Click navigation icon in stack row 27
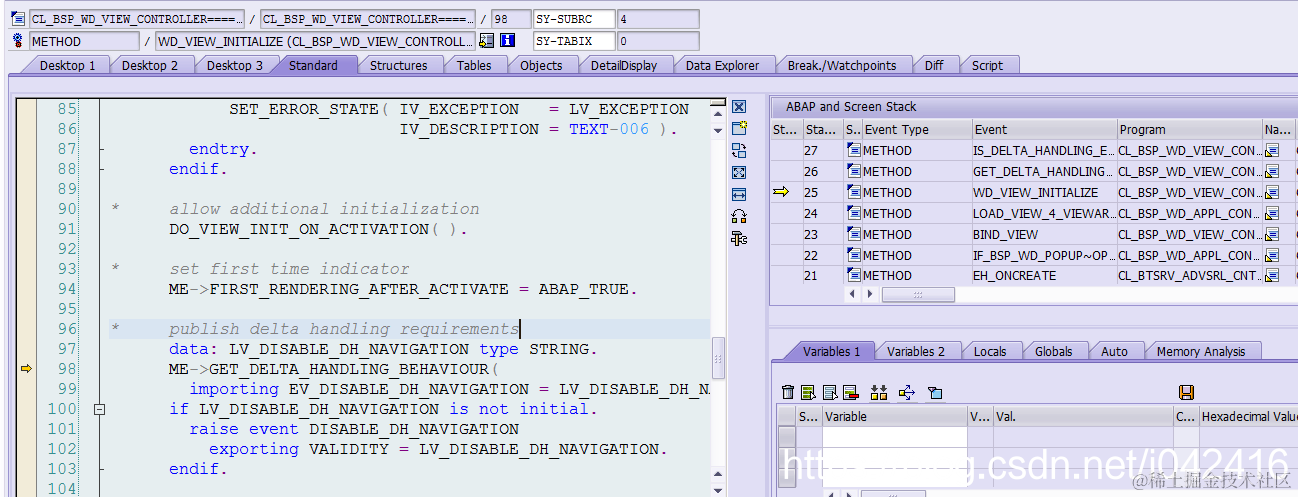 [1272, 150]
